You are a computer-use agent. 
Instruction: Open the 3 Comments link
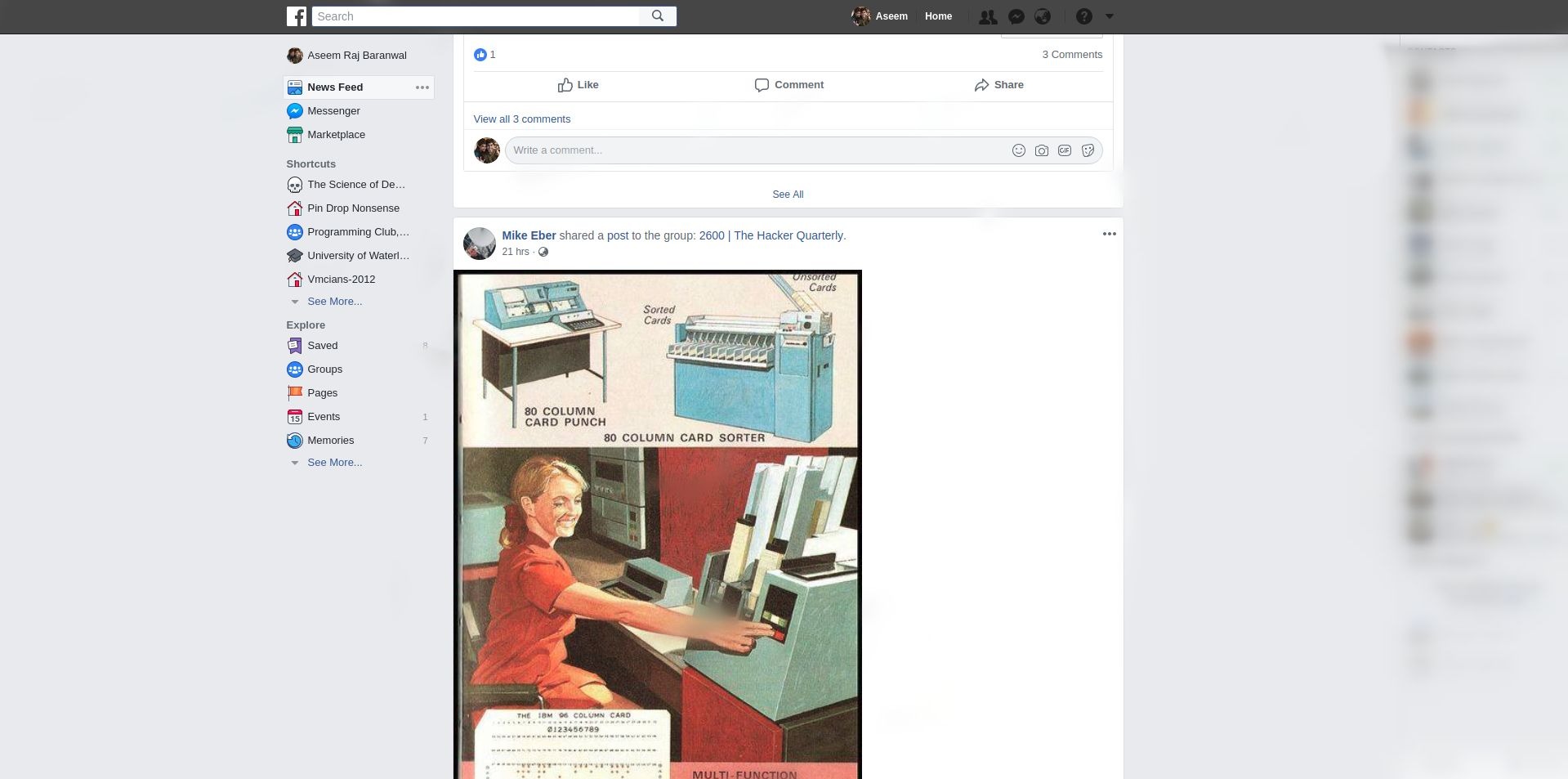click(x=1072, y=55)
